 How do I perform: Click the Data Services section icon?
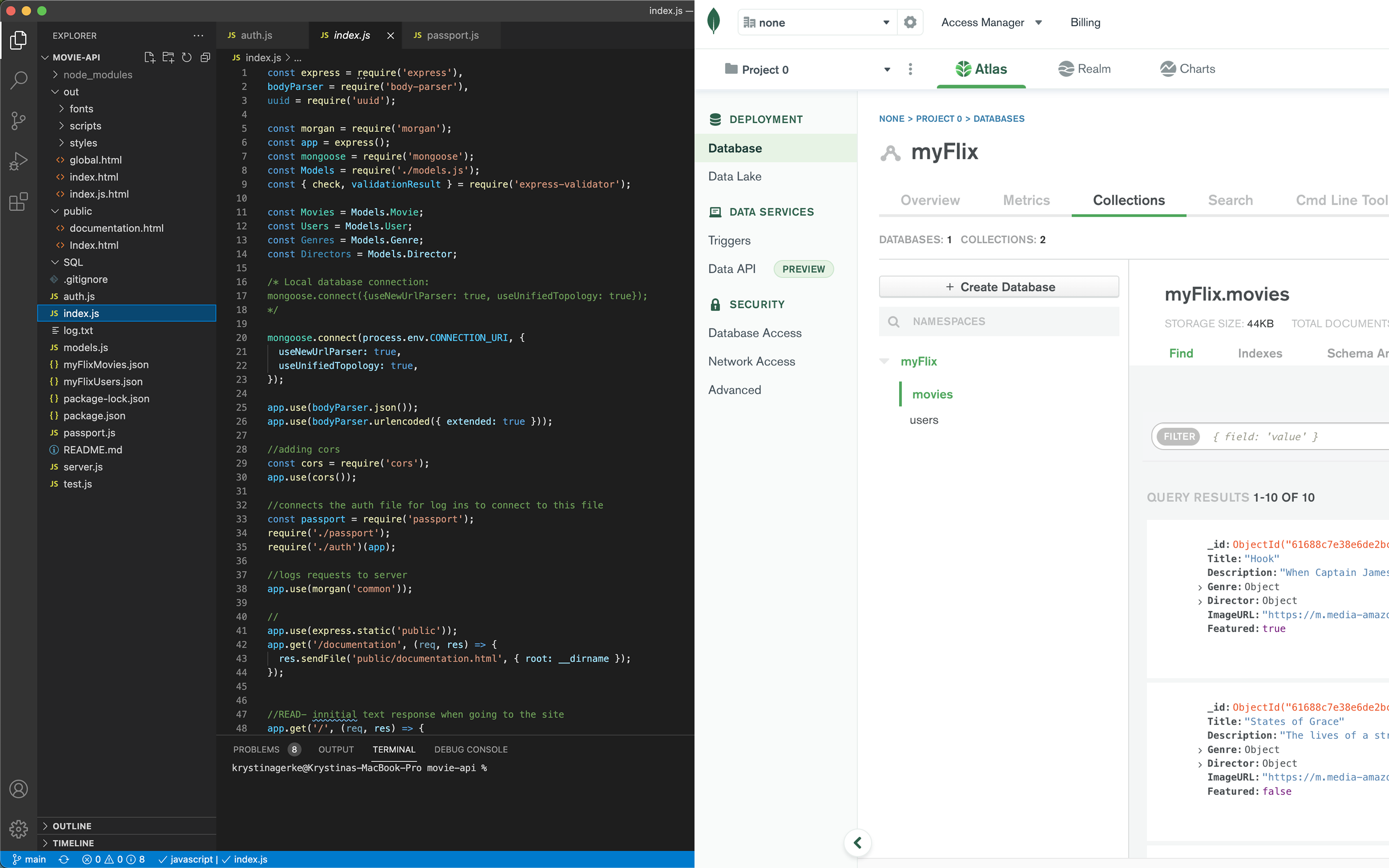(x=715, y=212)
